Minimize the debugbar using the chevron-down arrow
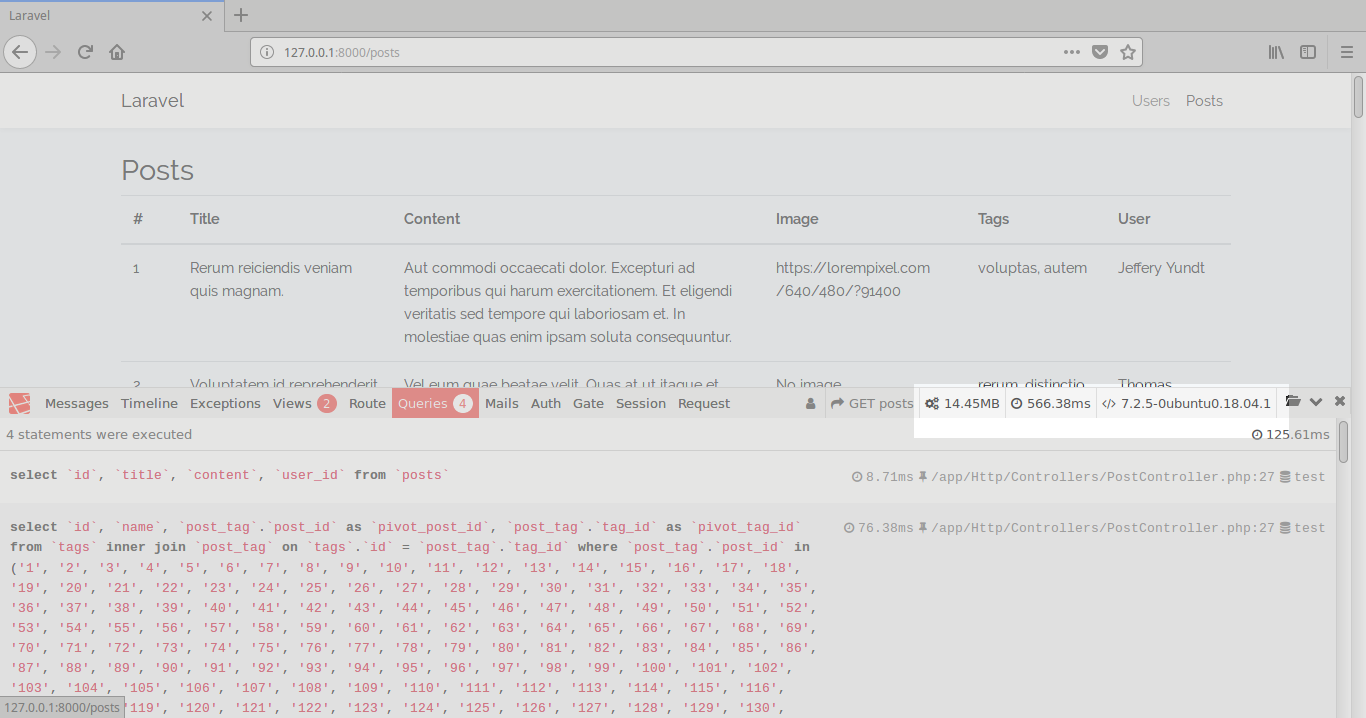The image size is (1366, 718). 1316,402
